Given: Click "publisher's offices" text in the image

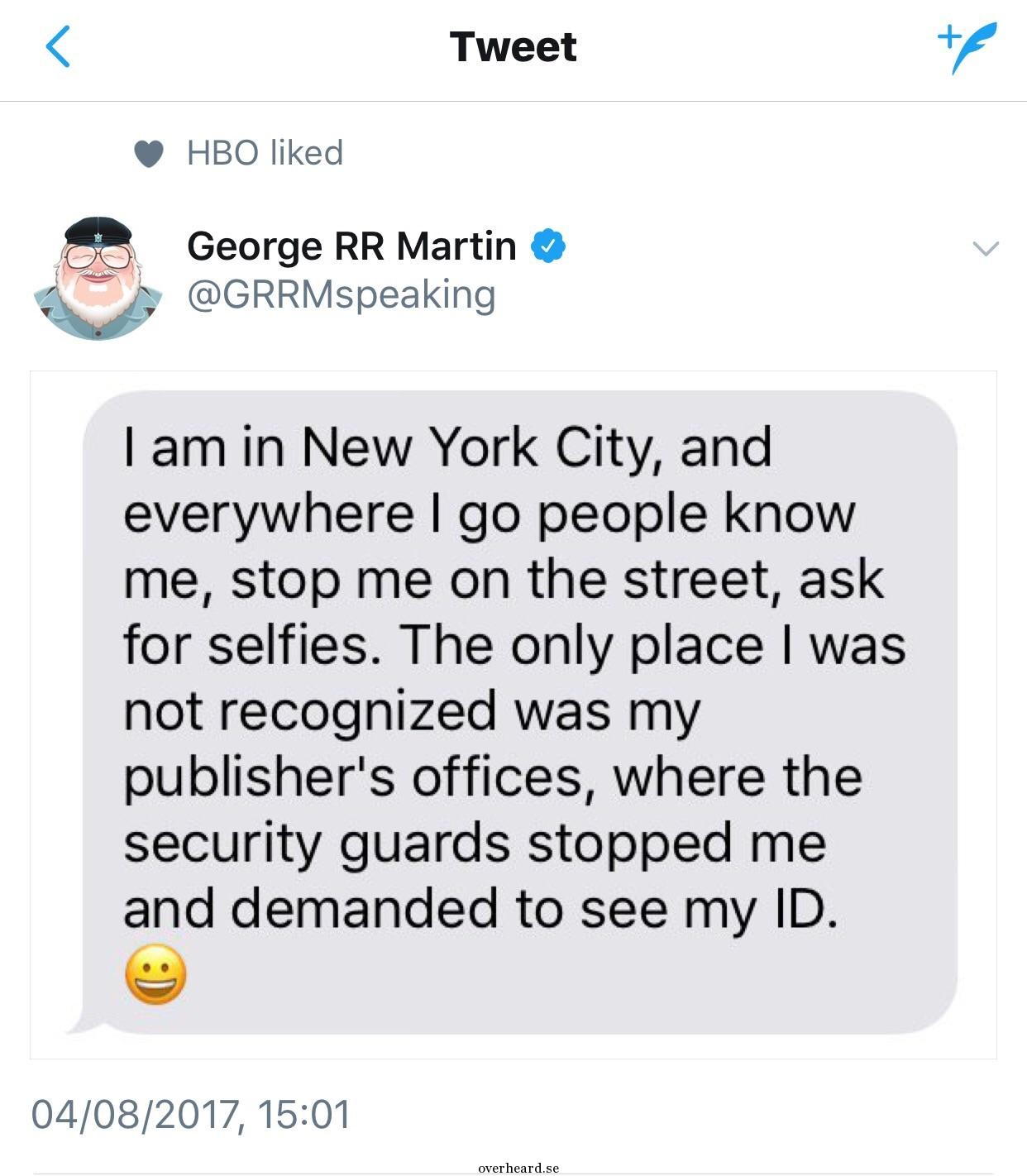Looking at the screenshot, I should (x=353, y=778).
